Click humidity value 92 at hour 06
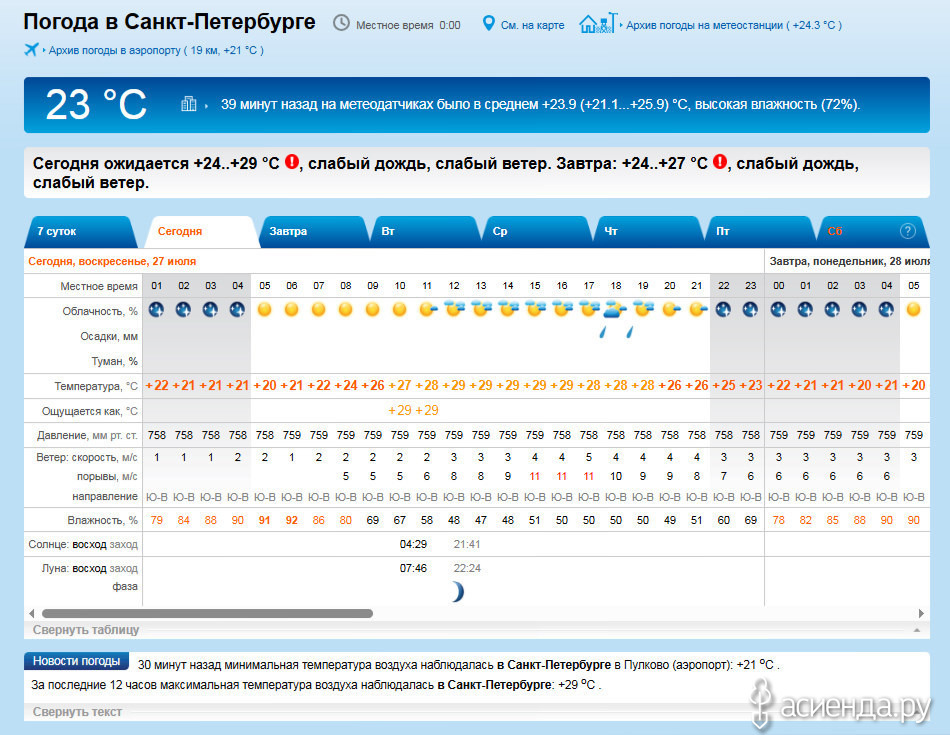This screenshot has width=950, height=735. click(291, 520)
